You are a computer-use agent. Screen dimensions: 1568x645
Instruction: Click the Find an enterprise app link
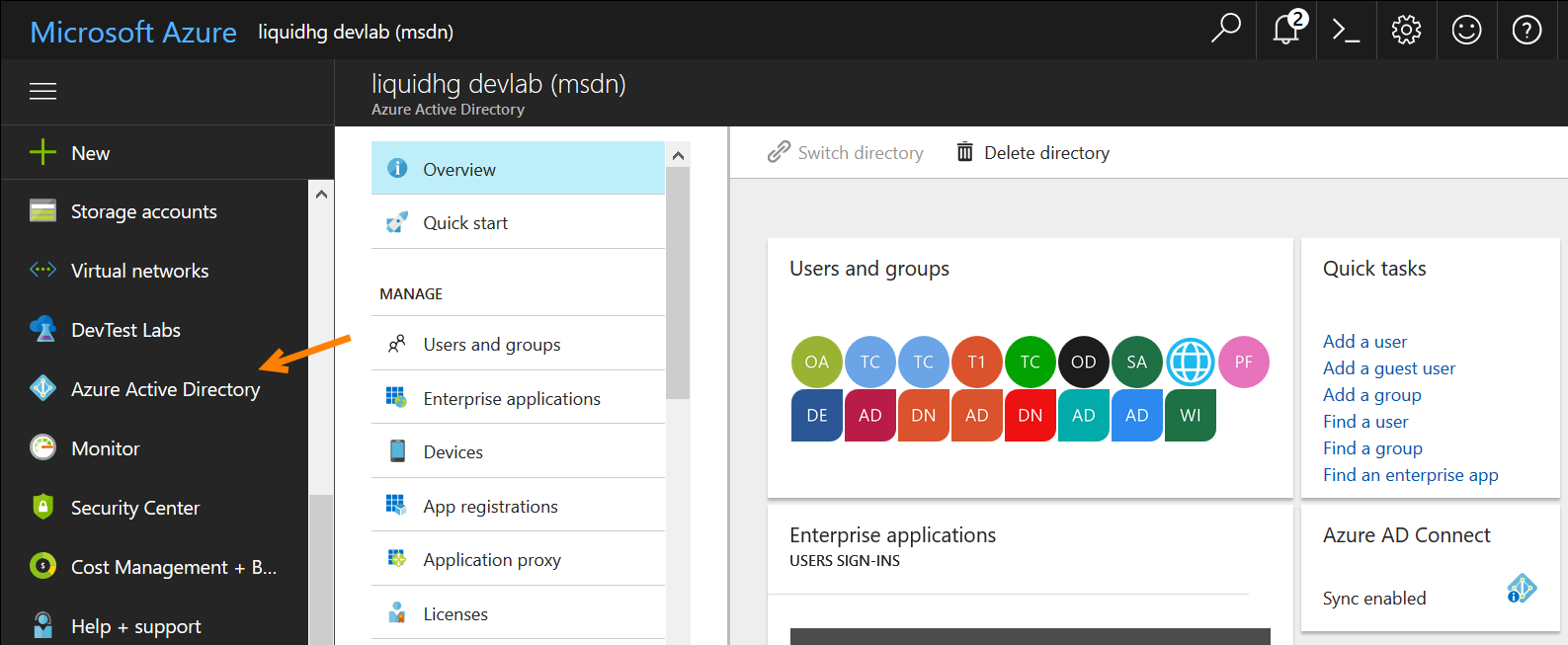pyautogui.click(x=1410, y=475)
